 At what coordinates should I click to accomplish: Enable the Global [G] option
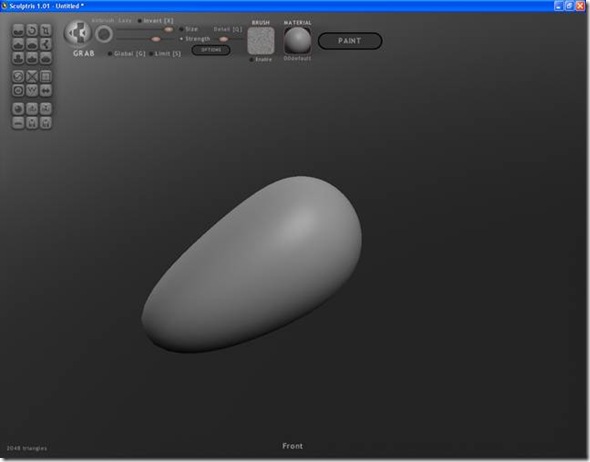click(x=127, y=54)
